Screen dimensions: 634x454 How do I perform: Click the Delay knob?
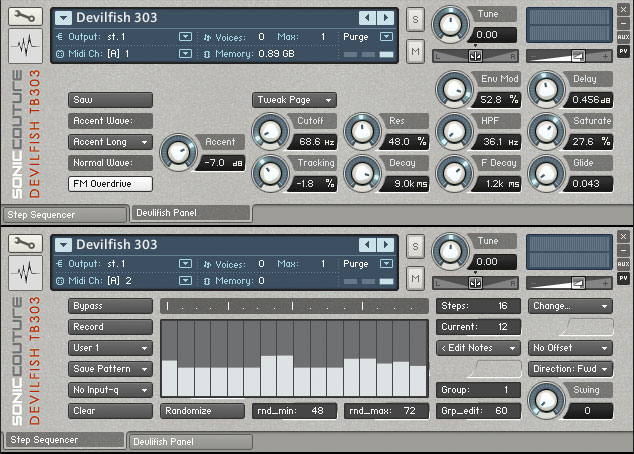546,90
